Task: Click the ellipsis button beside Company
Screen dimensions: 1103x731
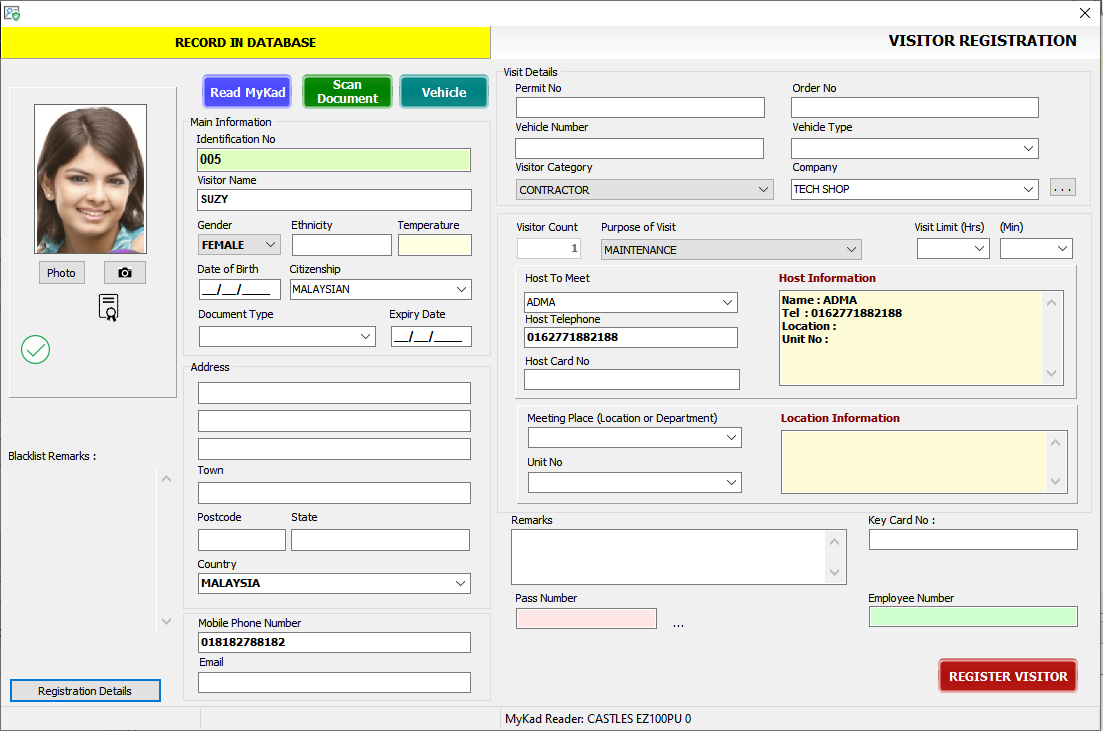Action: 1062,188
